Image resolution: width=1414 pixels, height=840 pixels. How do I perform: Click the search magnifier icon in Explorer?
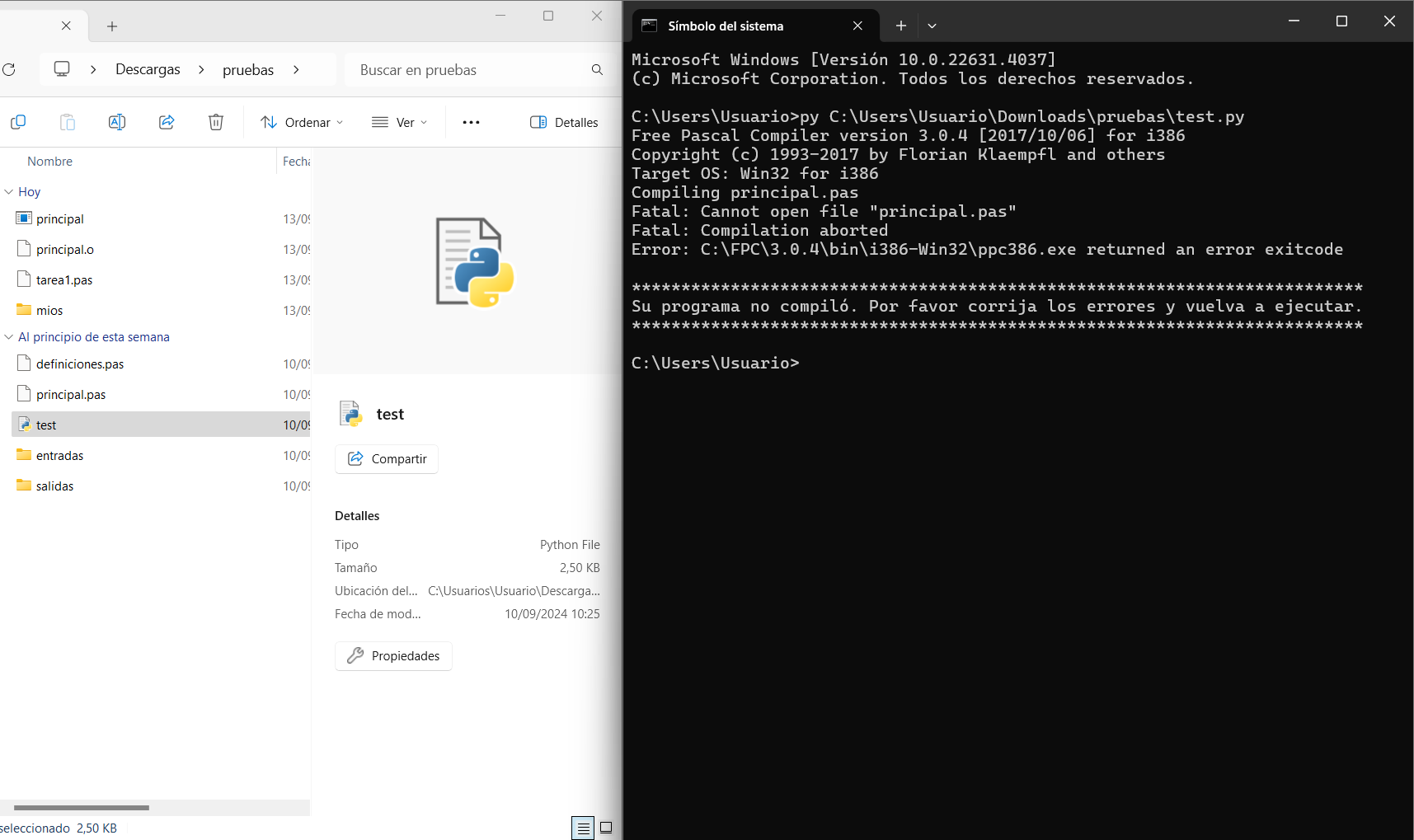pos(597,70)
